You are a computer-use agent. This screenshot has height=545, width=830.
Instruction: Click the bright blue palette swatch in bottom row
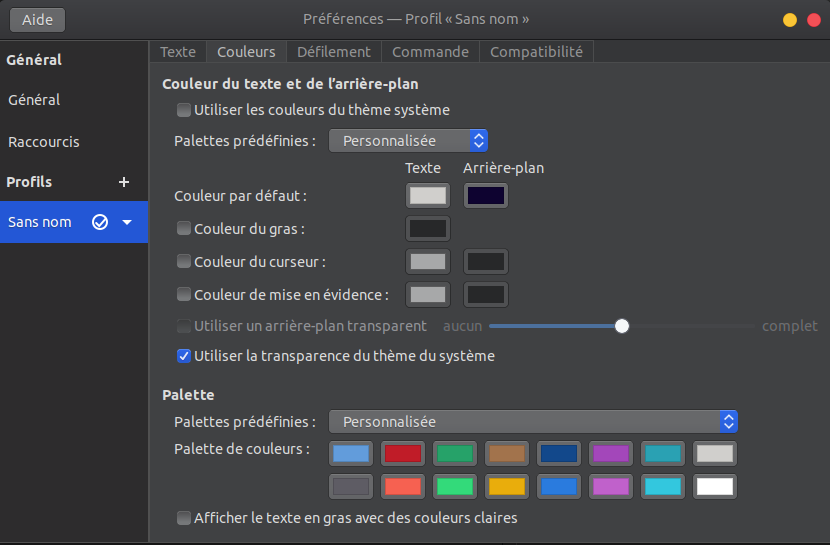[x=559, y=486]
